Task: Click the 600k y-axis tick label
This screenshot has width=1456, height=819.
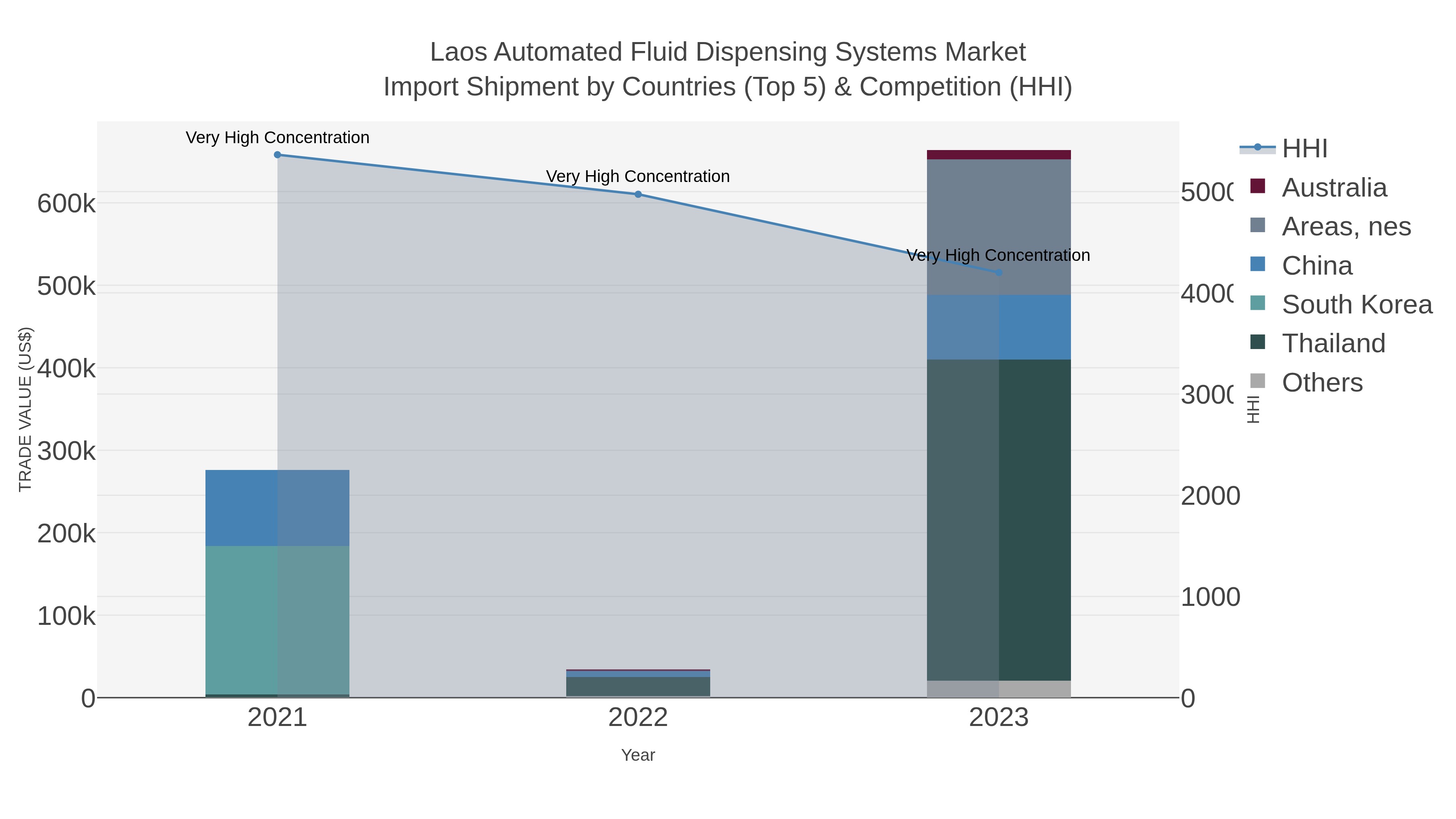Action: click(x=66, y=203)
